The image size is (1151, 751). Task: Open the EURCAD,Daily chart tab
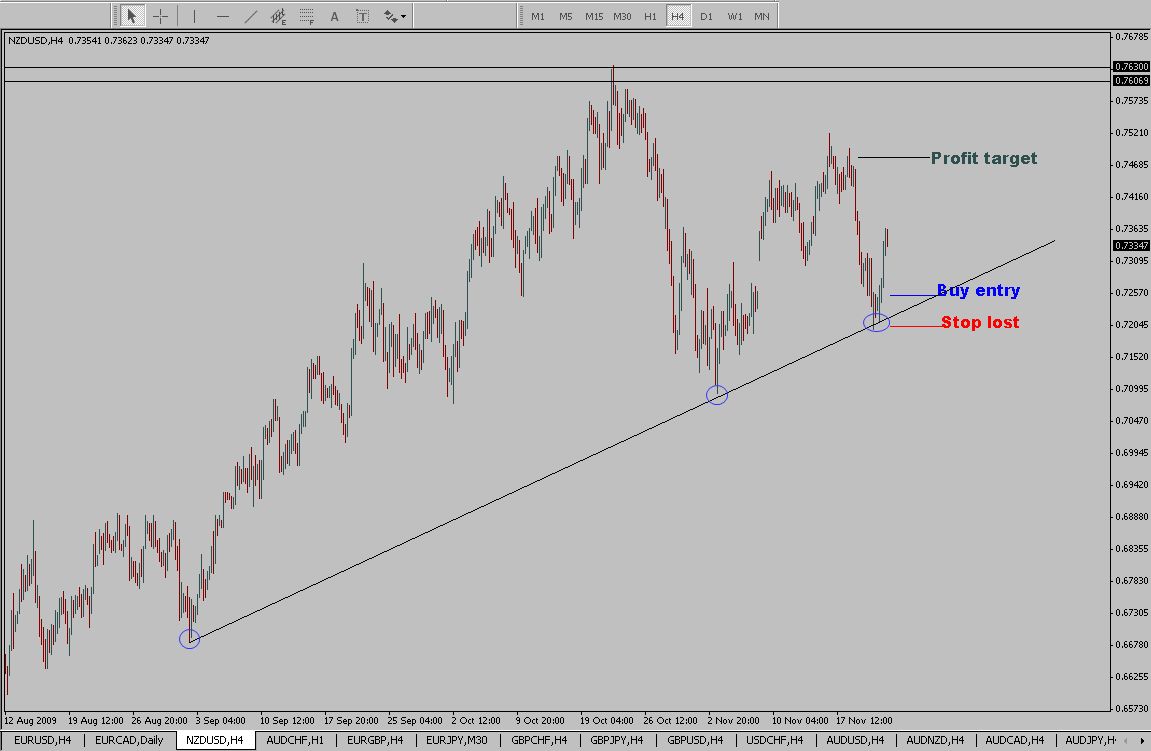tap(130, 740)
